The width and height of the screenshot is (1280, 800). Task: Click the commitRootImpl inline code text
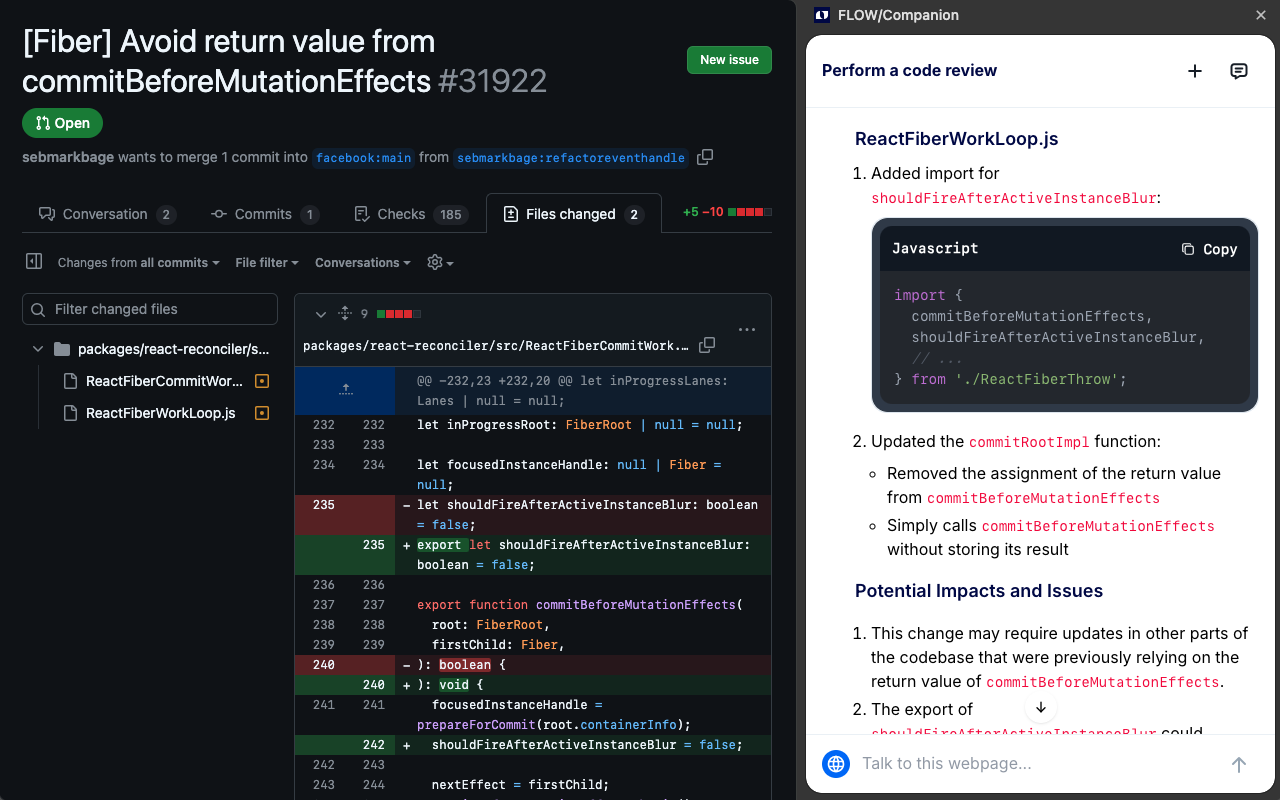point(1029,442)
